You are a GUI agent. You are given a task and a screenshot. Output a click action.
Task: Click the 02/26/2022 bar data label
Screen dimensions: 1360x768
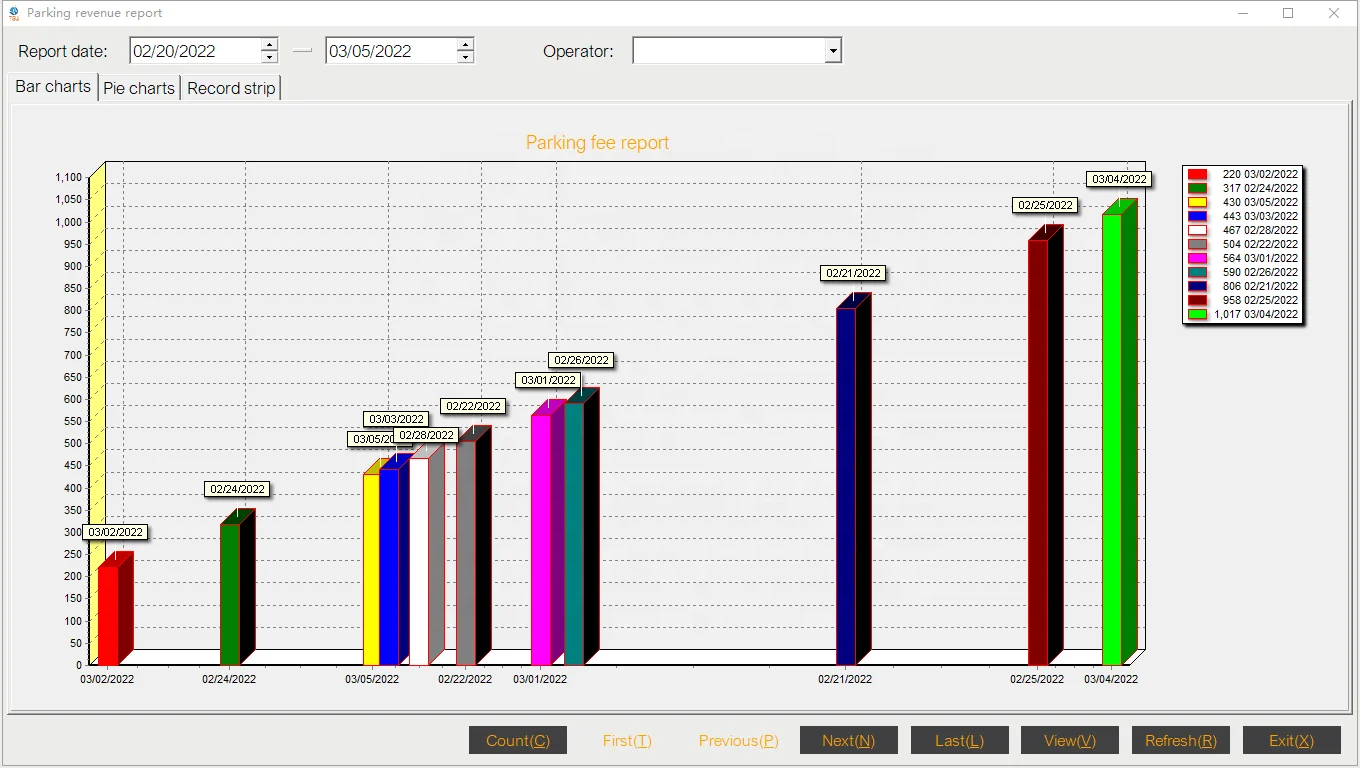coord(581,360)
